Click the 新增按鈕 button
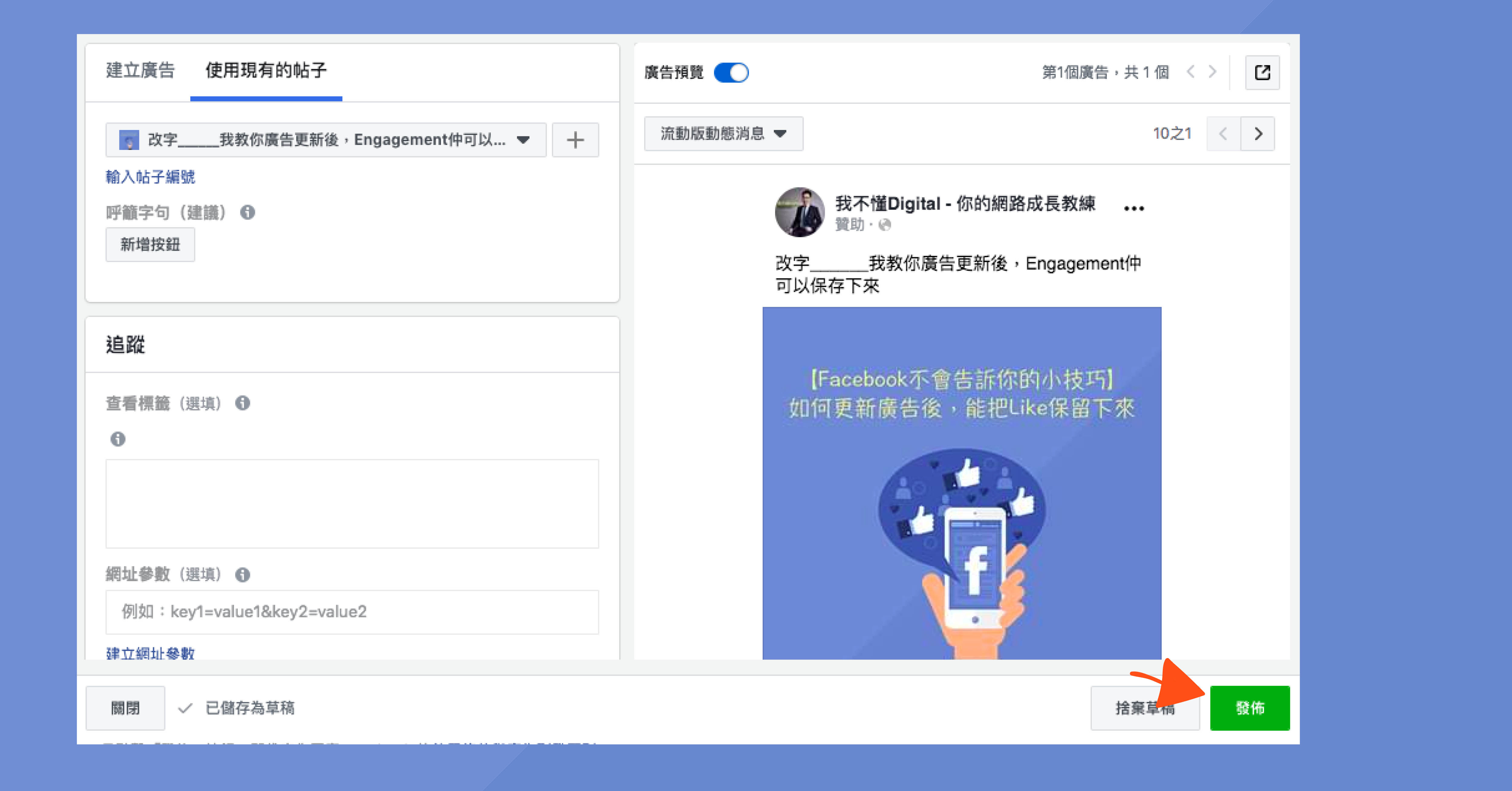The image size is (1512, 791). click(150, 245)
